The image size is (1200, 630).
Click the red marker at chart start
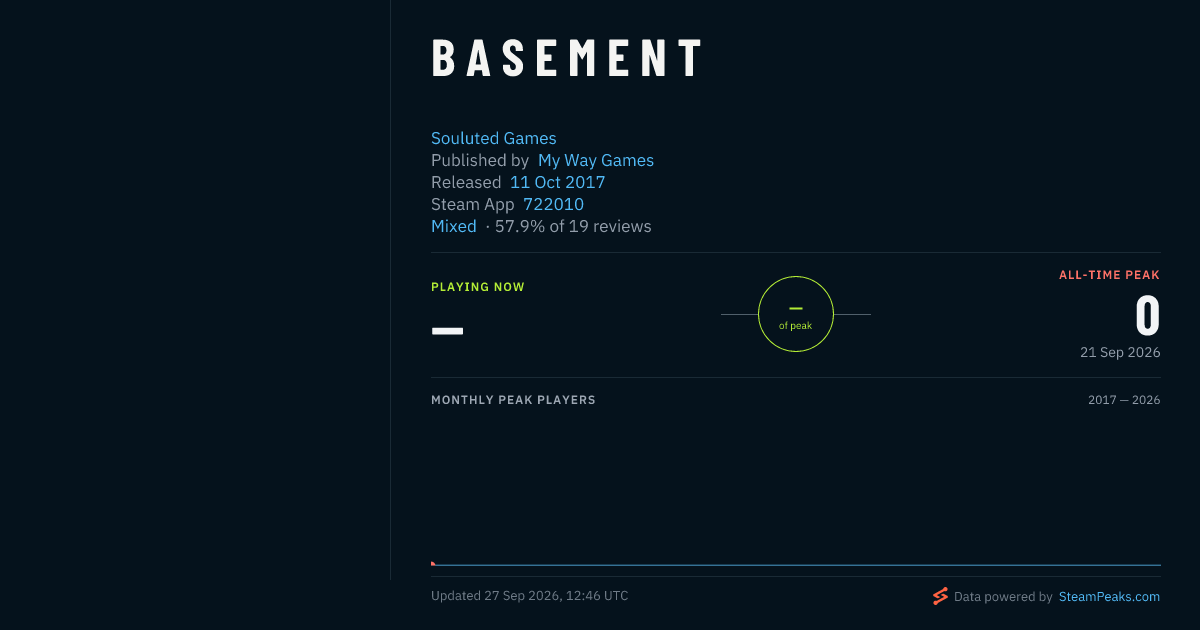pos(433,563)
